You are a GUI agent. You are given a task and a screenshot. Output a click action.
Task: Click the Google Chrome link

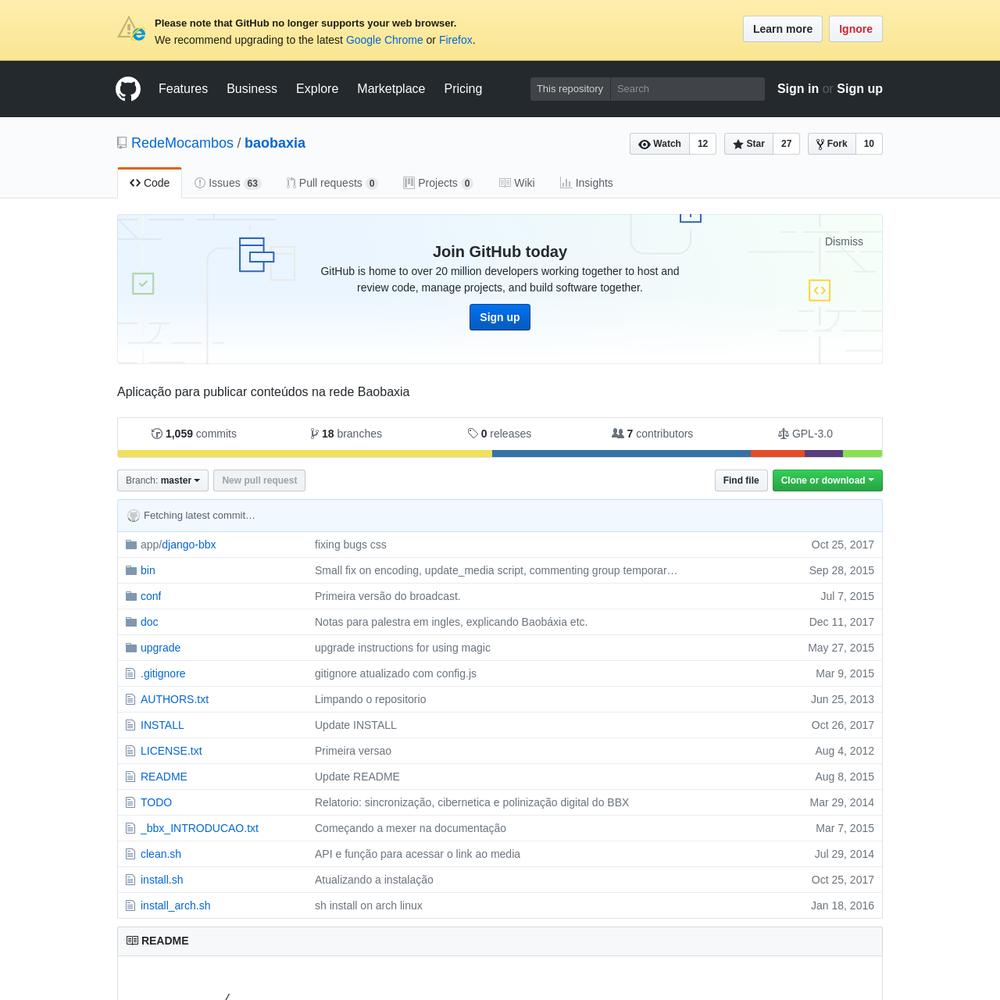point(384,40)
